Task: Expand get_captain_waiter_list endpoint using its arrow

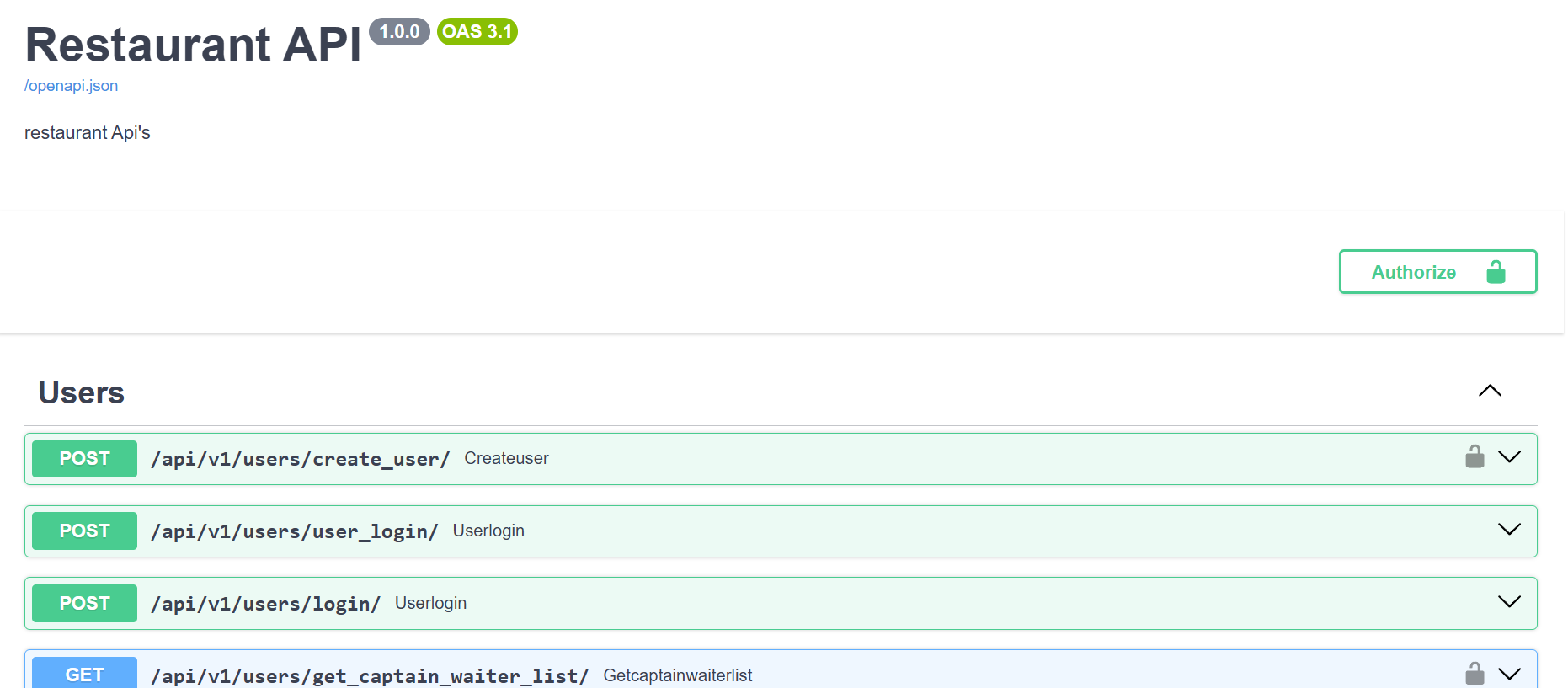Action: click(1509, 674)
